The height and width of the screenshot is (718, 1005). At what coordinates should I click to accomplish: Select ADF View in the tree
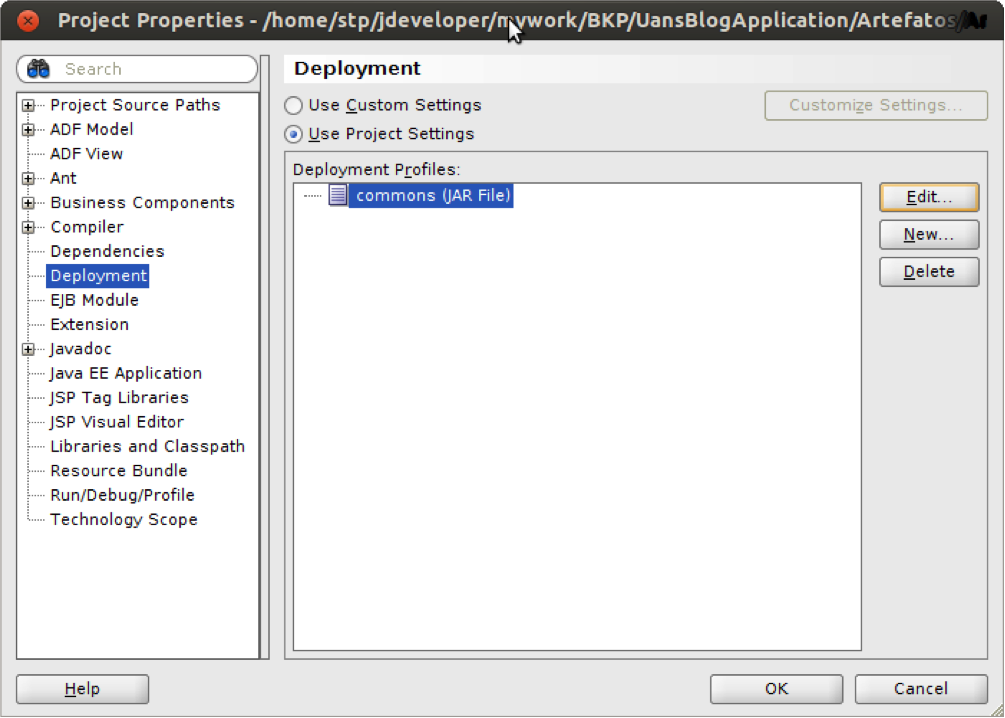click(x=87, y=154)
